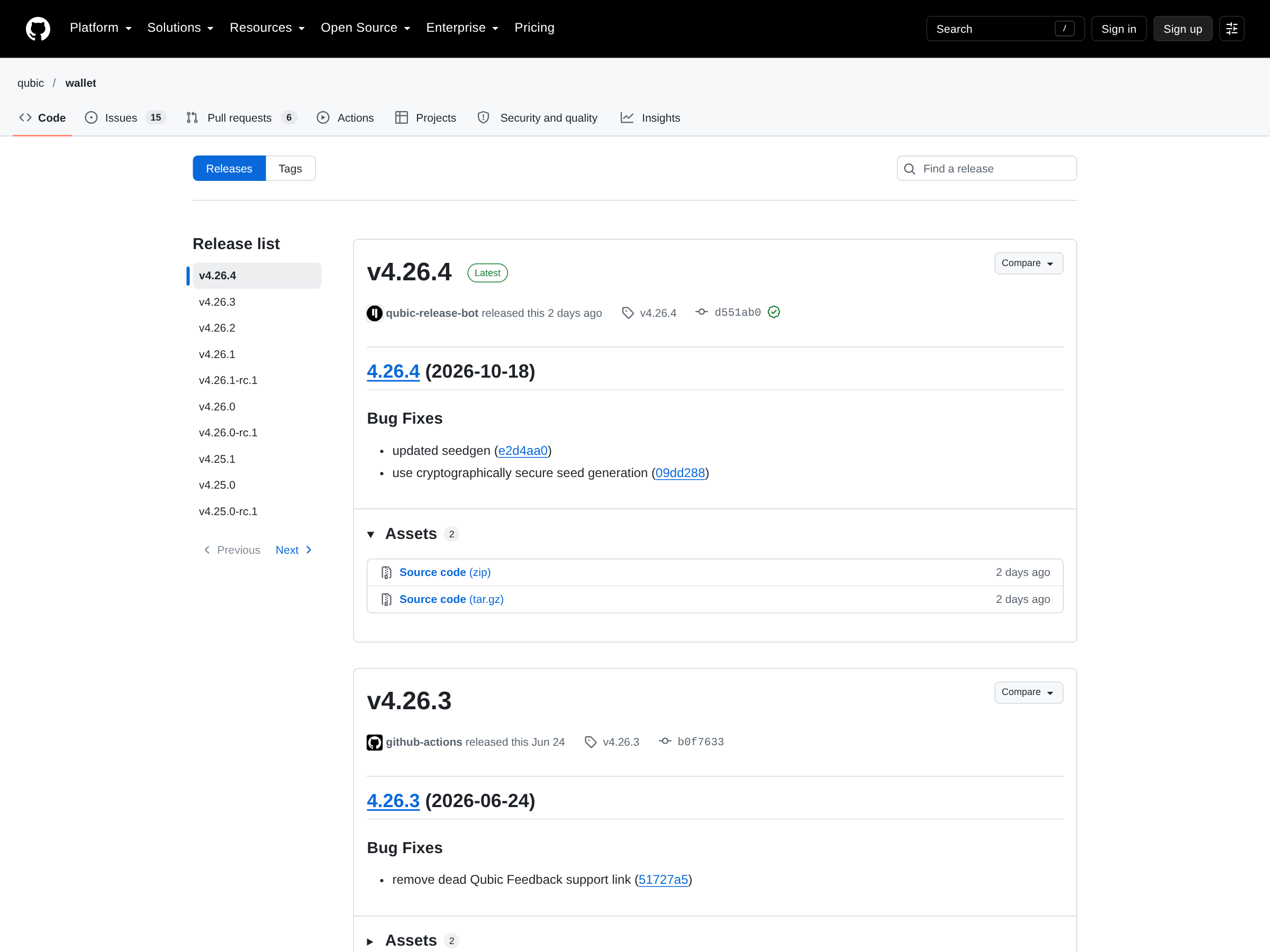Click the zip file icon for Source code (zip)
The height and width of the screenshot is (952, 1270).
pyautogui.click(x=386, y=572)
